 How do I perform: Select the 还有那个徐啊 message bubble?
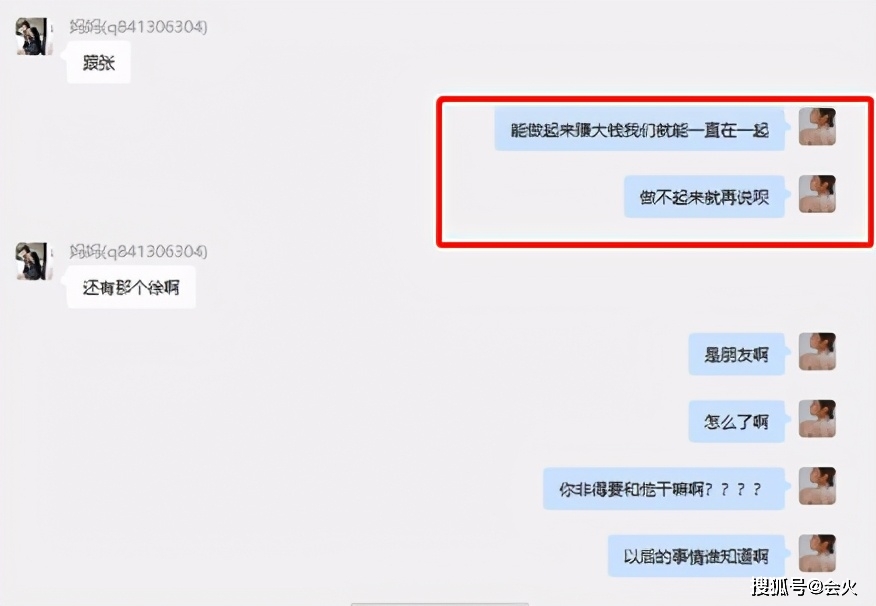pyautogui.click(x=131, y=287)
